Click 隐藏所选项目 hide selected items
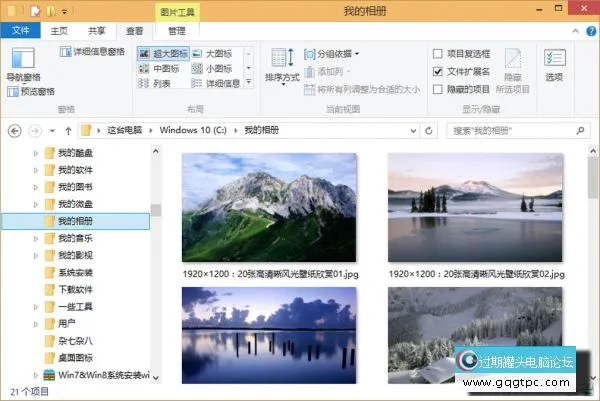The width and height of the screenshot is (600, 401). click(x=513, y=71)
